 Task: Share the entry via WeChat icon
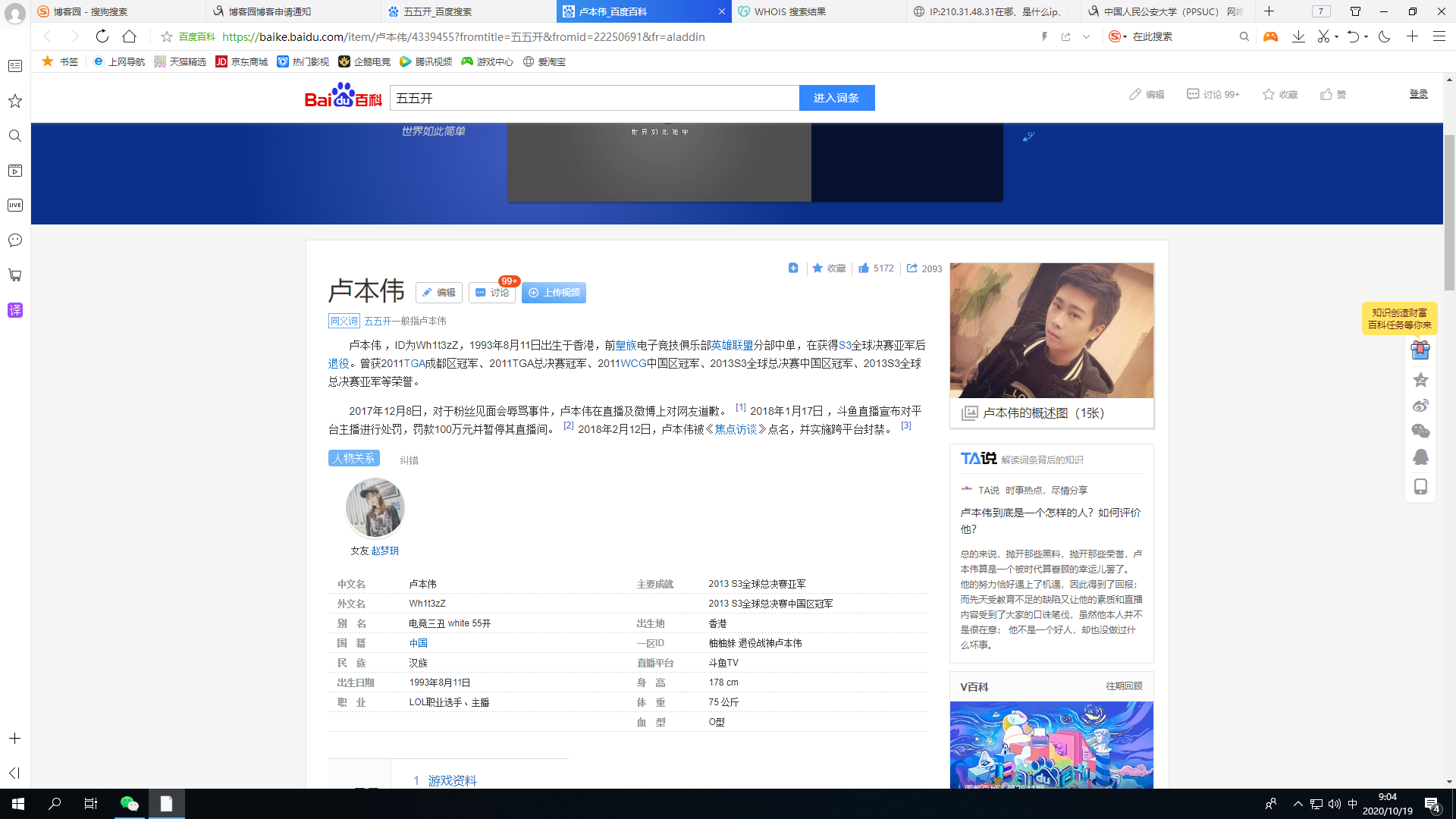coord(1420,431)
